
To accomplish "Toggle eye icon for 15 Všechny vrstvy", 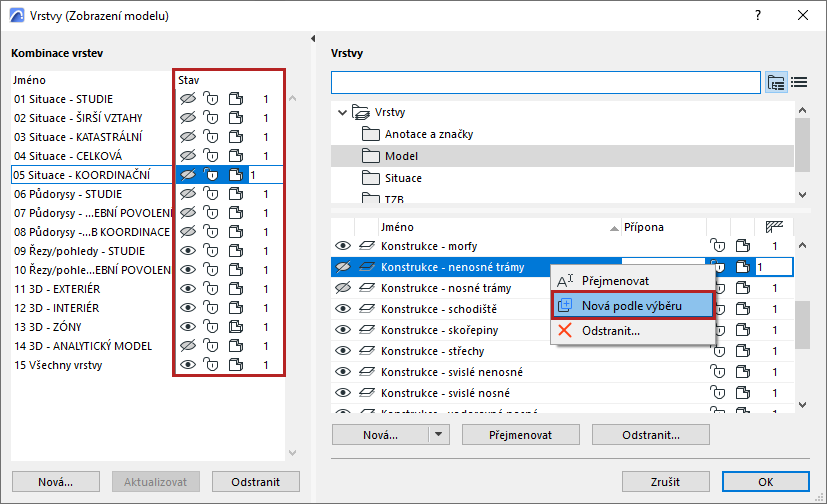I will pyautogui.click(x=188, y=364).
